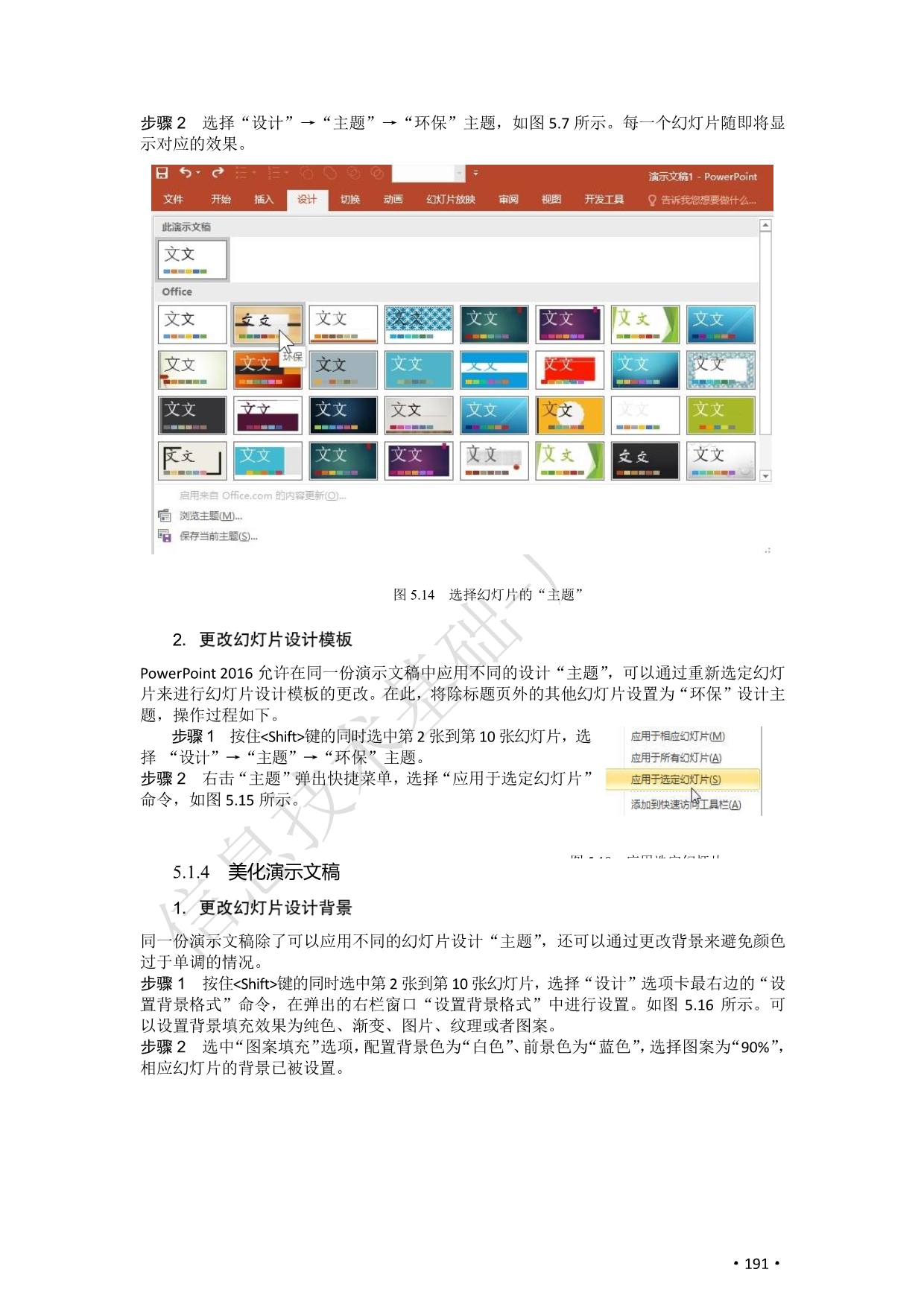924x1307 pixels.
Task: Click the Undo arrow icon
Action: tap(185, 173)
